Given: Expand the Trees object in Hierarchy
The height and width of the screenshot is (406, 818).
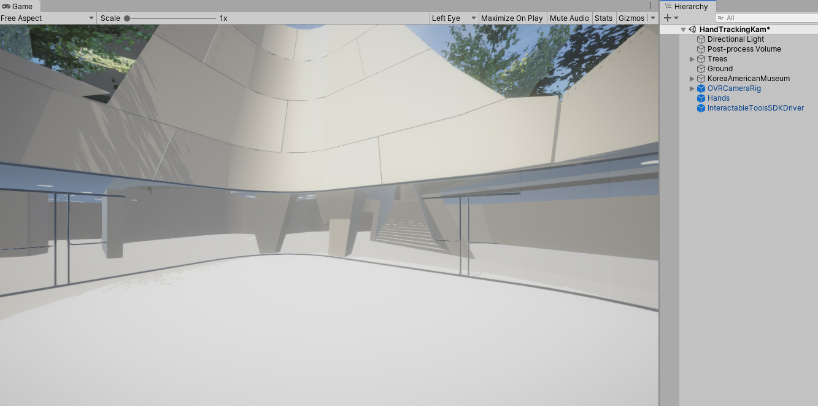Looking at the screenshot, I should [692, 59].
